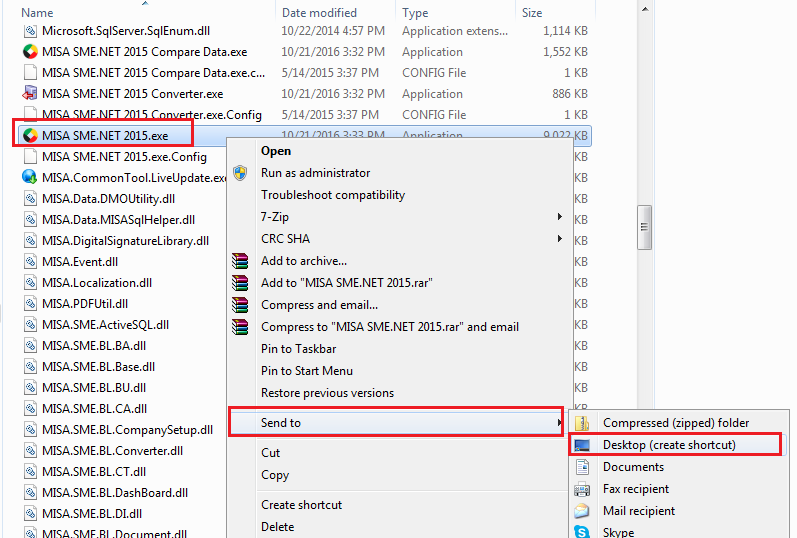Choose Troubleshoot compatibility

pos(333,195)
